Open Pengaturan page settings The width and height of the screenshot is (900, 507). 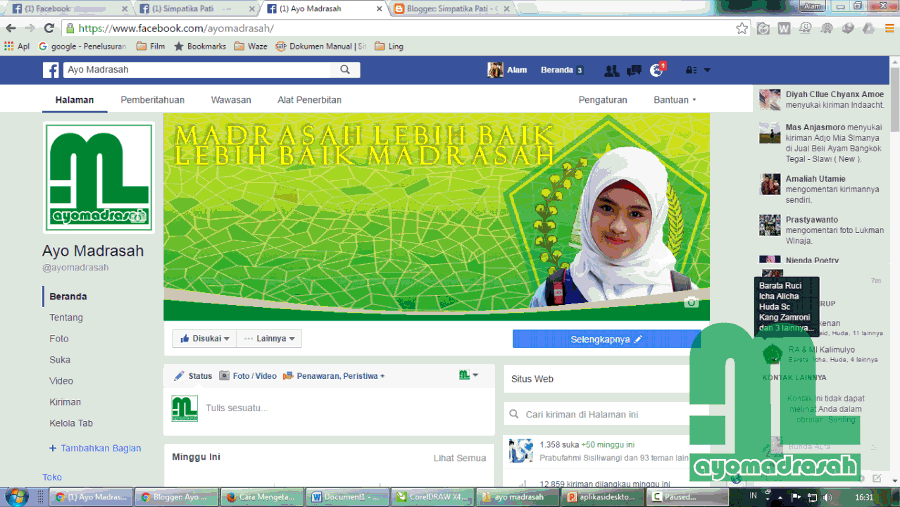tap(603, 100)
